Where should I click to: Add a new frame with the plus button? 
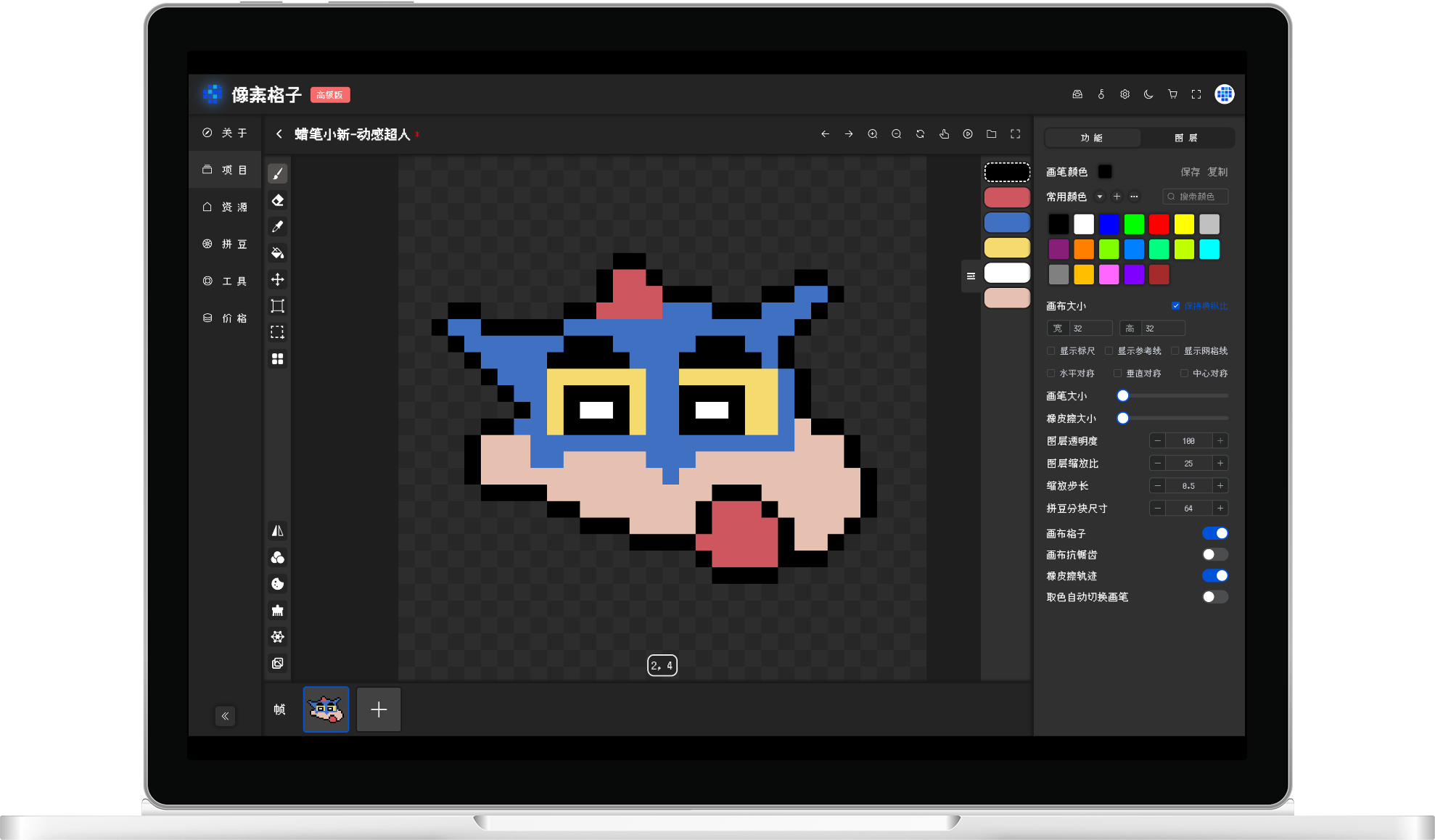point(379,709)
